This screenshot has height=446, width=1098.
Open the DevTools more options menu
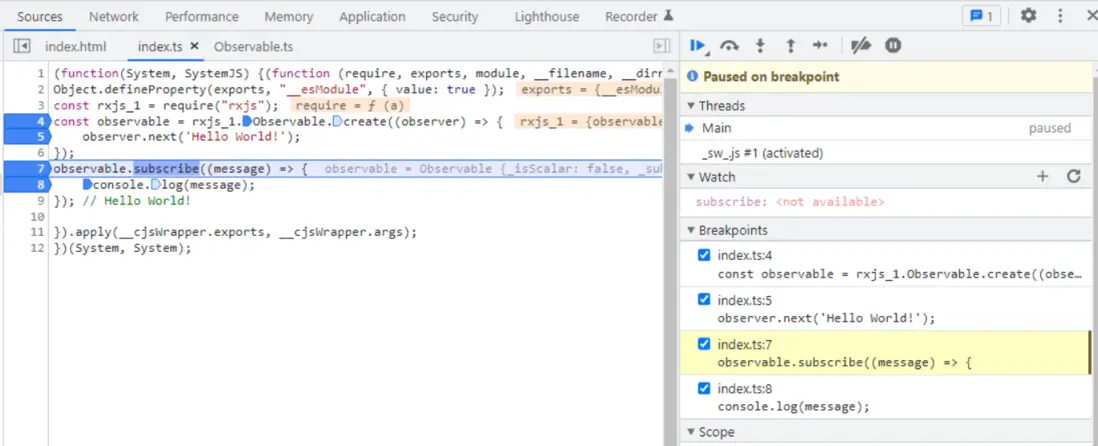pos(1060,15)
